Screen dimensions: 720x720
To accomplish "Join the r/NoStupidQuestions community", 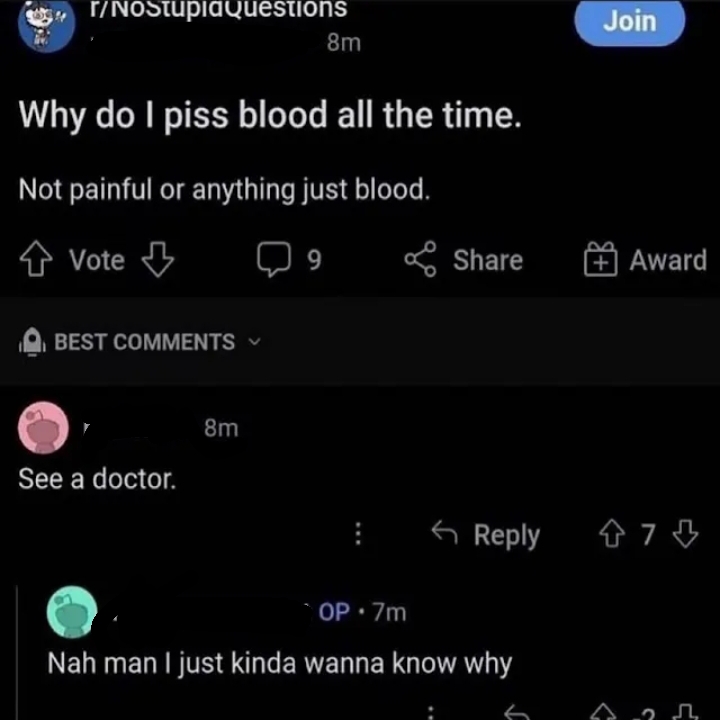I will (x=630, y=22).
